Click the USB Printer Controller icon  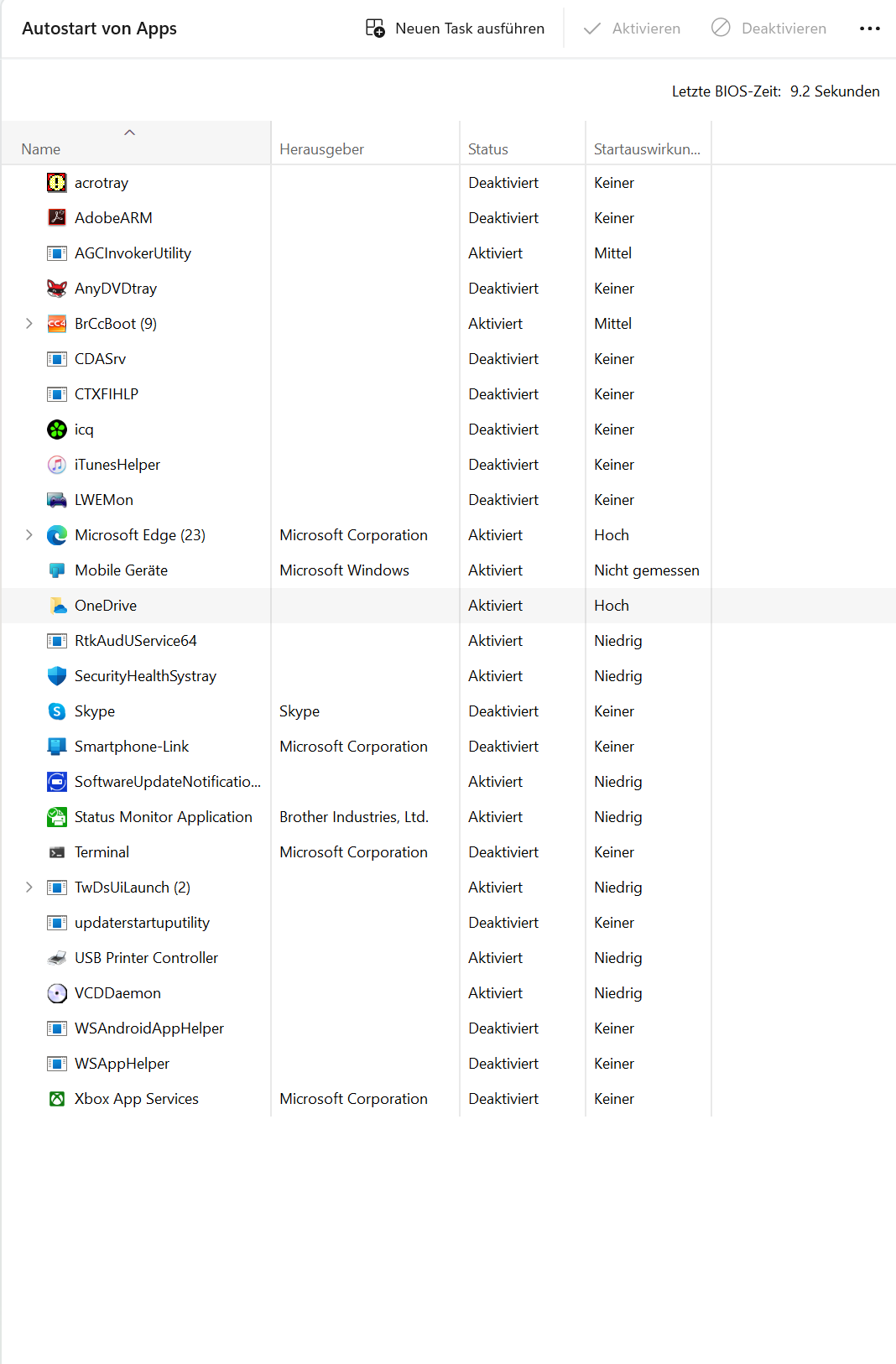56,958
